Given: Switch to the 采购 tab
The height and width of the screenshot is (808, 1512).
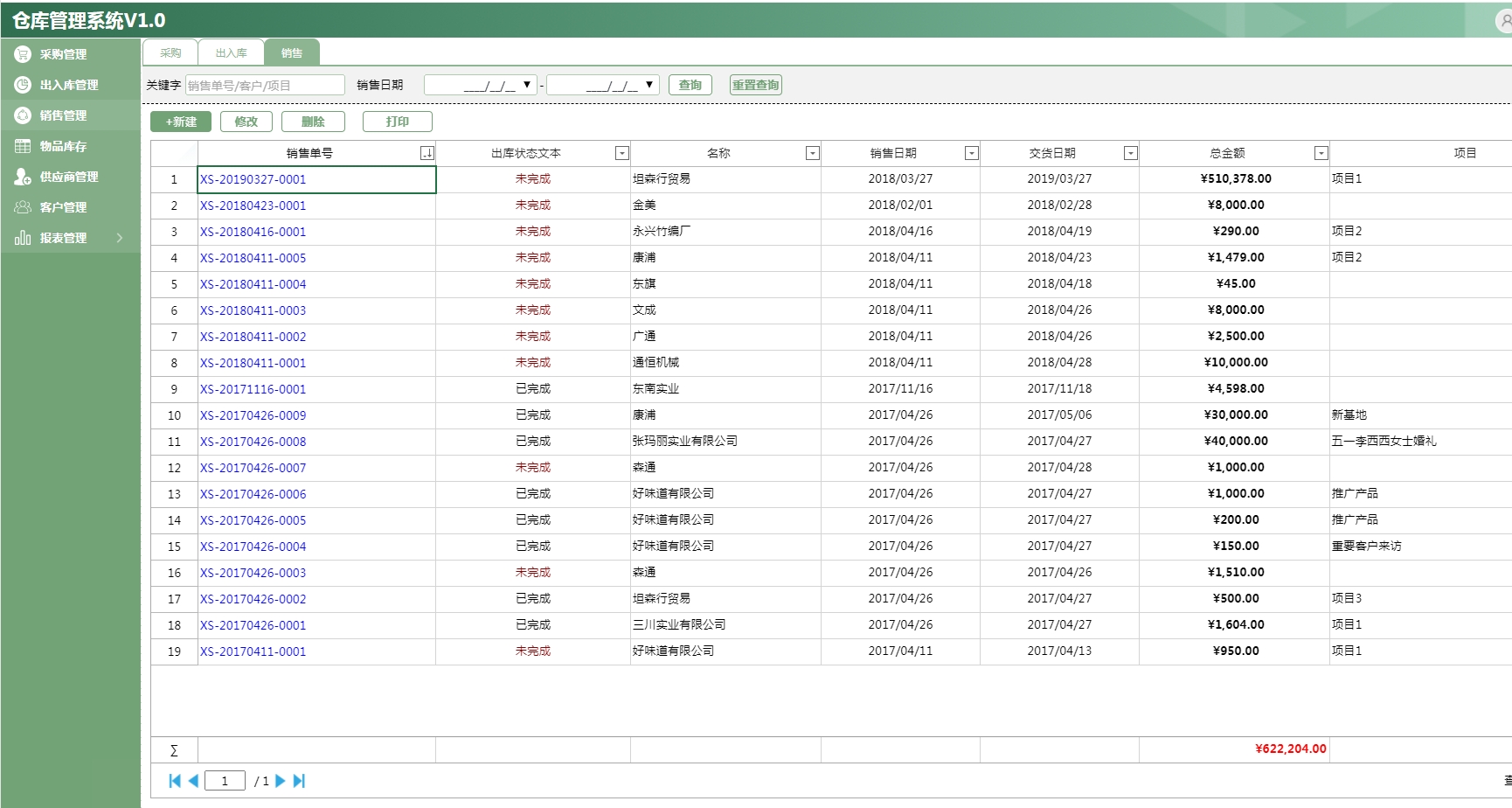Looking at the screenshot, I should coord(170,52).
